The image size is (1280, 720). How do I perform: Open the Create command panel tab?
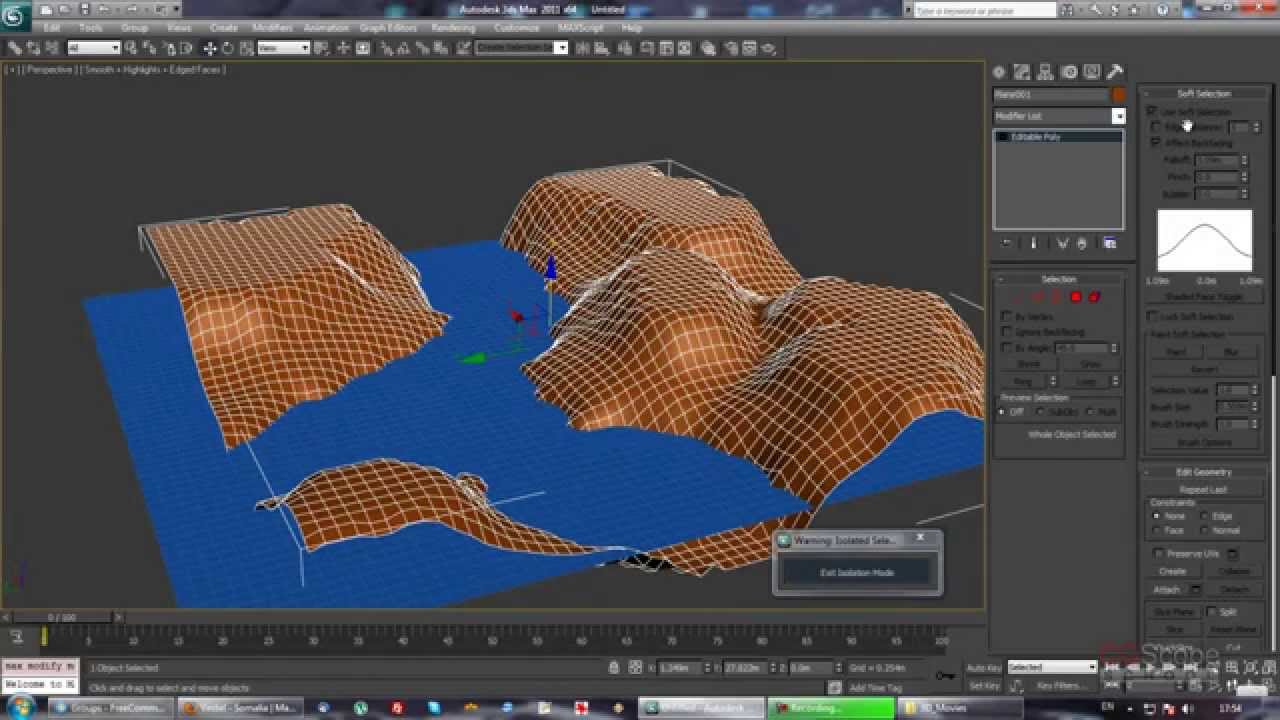(x=999, y=72)
